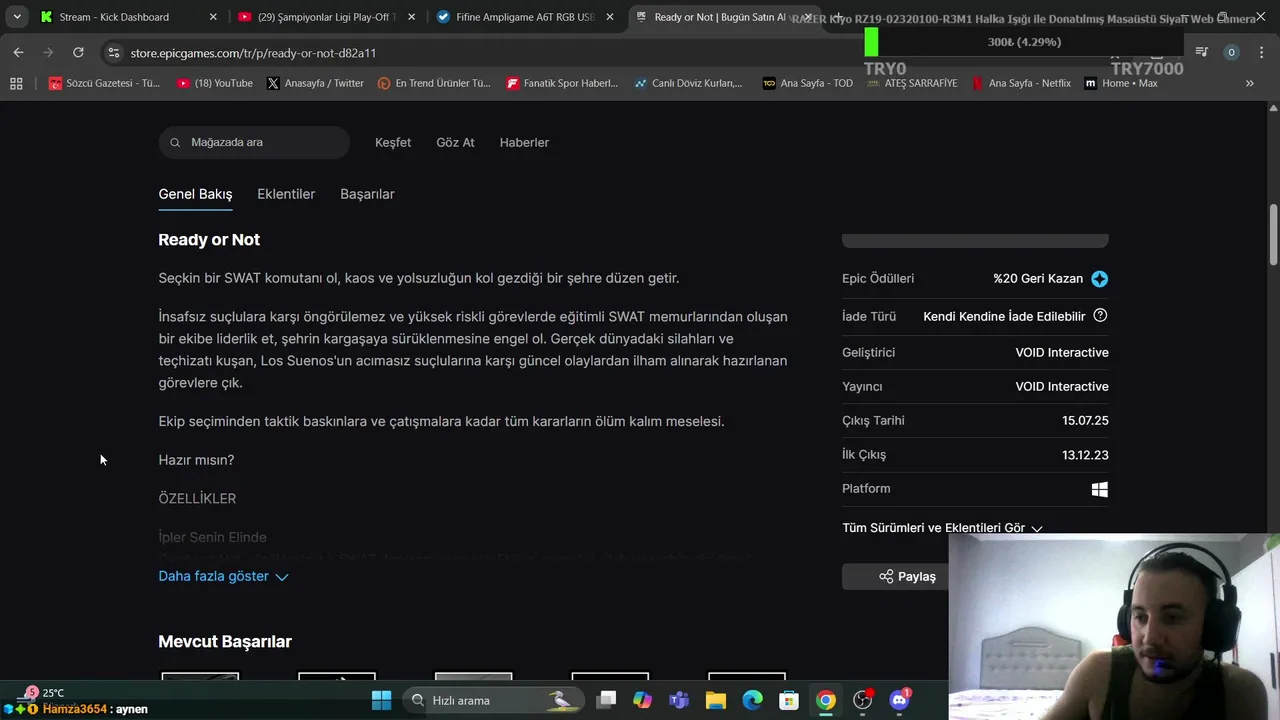Viewport: 1280px width, 720px height.
Task: Expand description with Daha fazla göster
Action: 223,576
